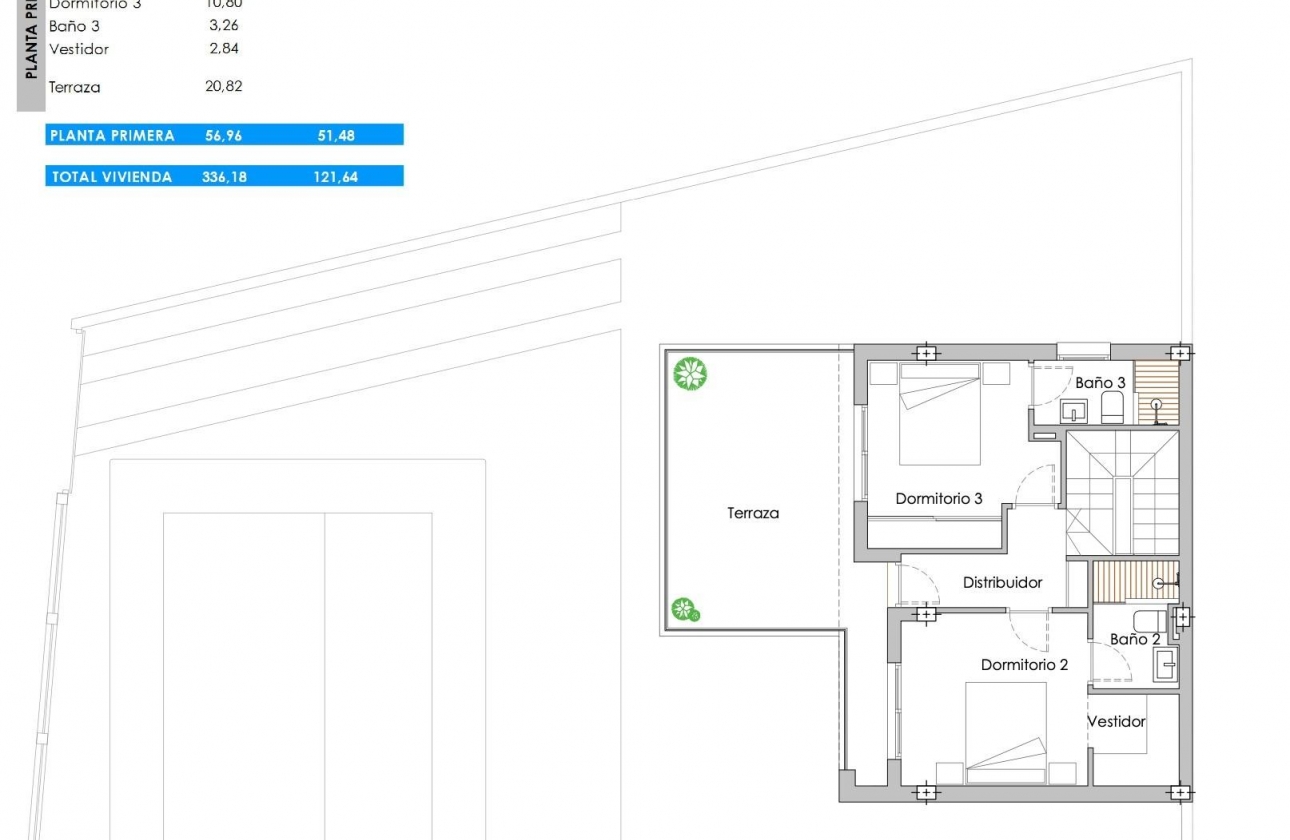Click the washbasin symbol in Baño 2

coord(1165,665)
